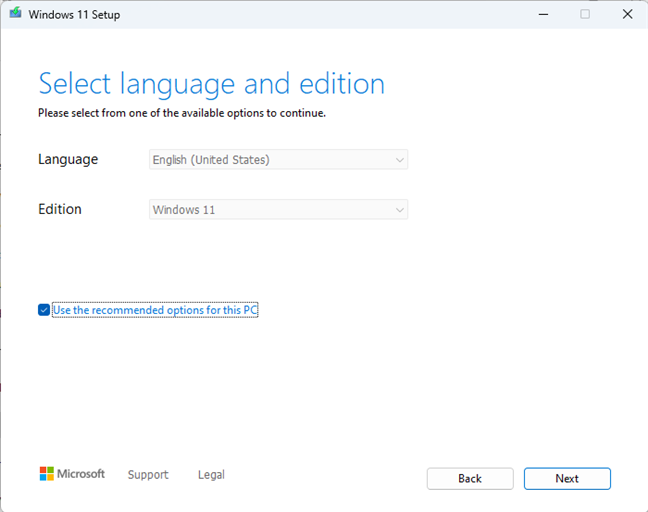Maximize the Setup window

coord(585,14)
